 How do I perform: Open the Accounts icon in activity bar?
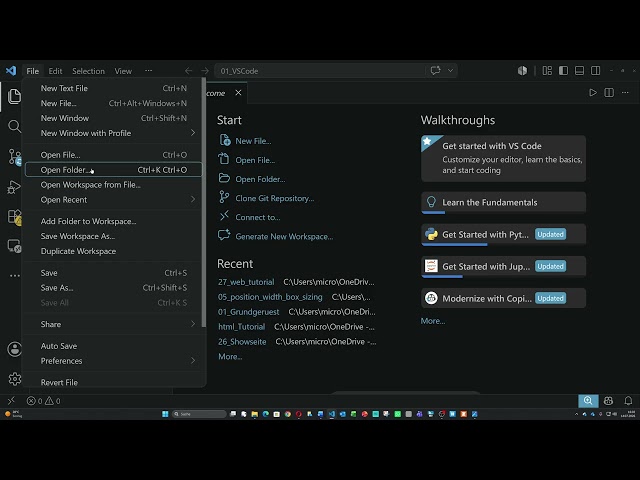coord(15,349)
